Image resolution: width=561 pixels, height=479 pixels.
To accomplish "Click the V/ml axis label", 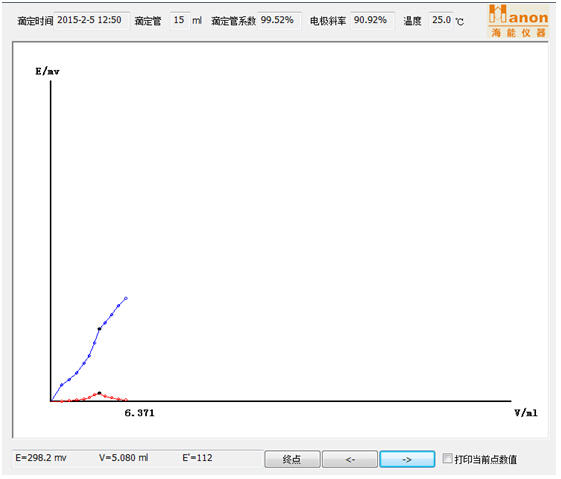I will pyautogui.click(x=526, y=413).
